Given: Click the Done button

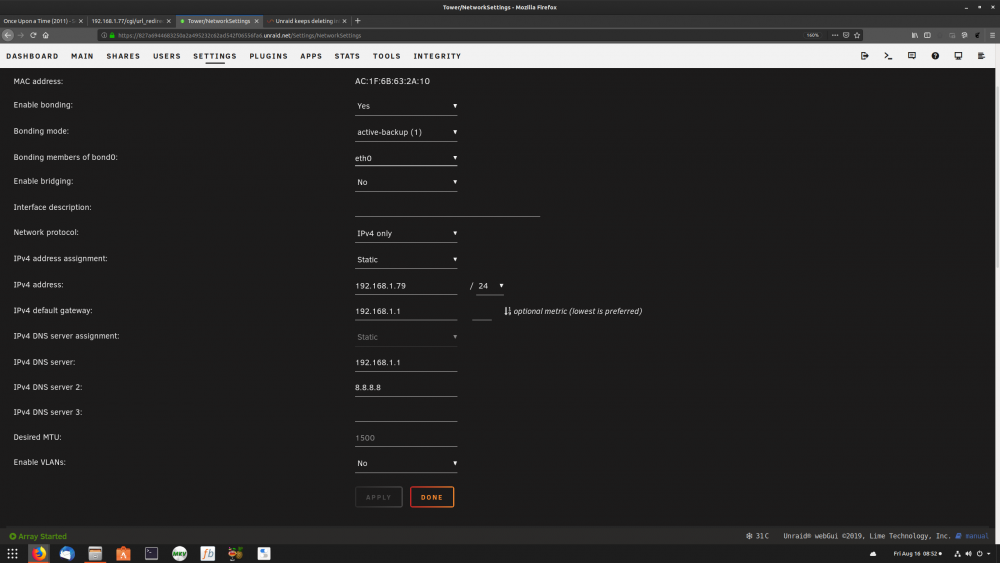Looking at the screenshot, I should [432, 497].
